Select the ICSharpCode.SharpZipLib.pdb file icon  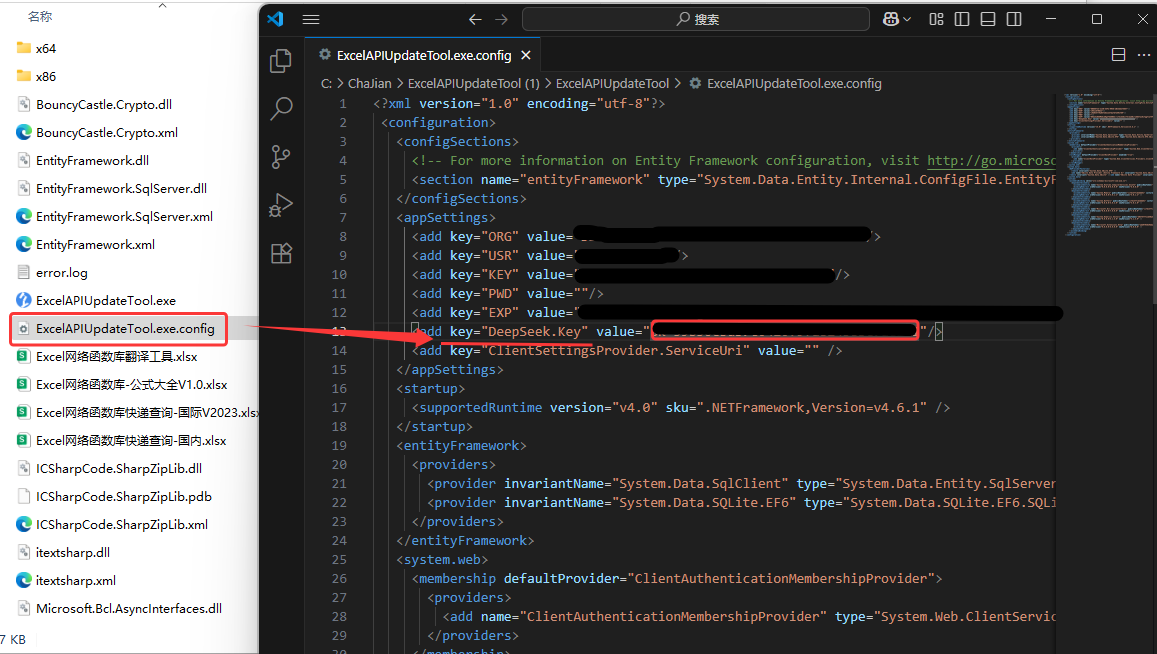24,497
